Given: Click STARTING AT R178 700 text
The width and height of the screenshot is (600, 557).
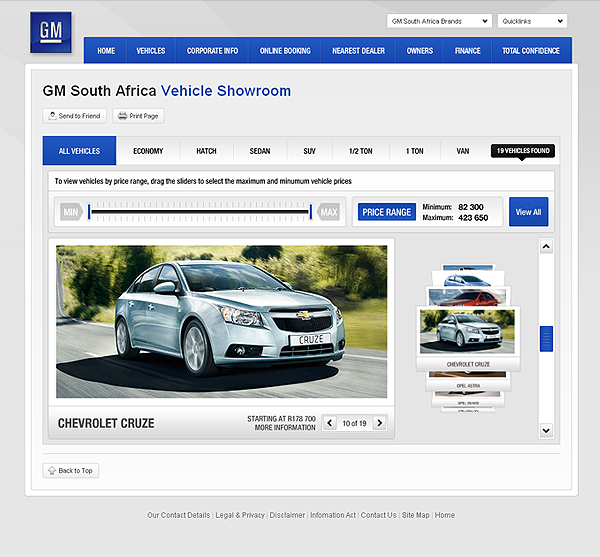Looking at the screenshot, I should (281, 419).
